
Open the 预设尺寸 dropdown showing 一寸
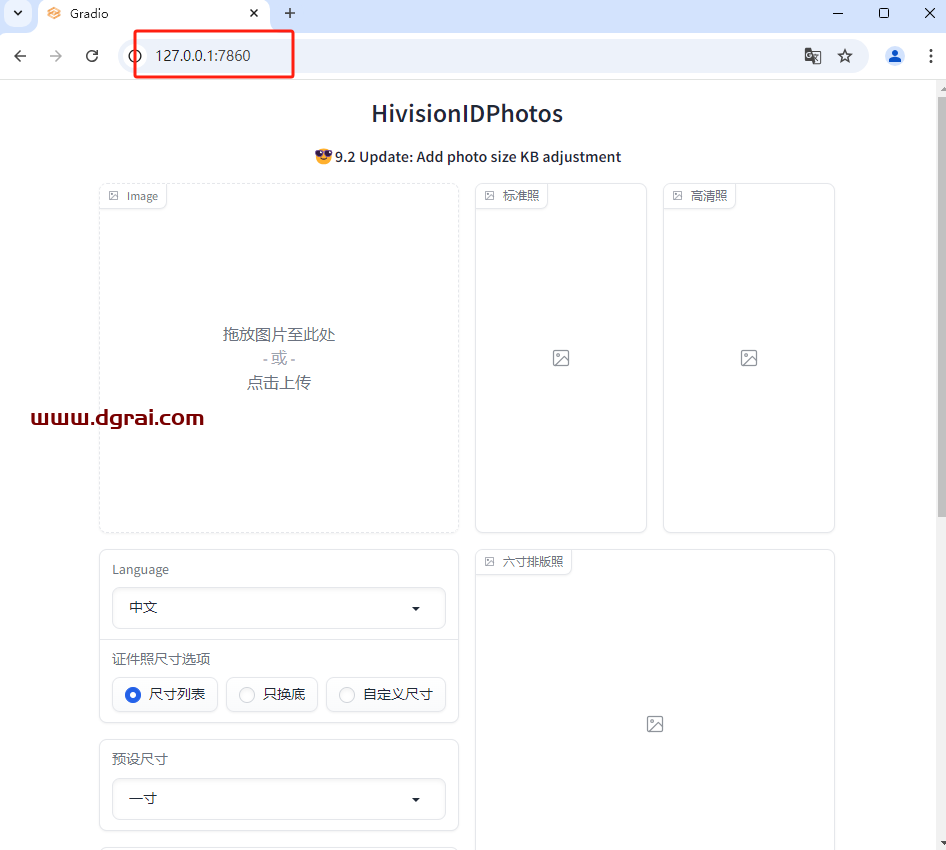[x=279, y=799]
